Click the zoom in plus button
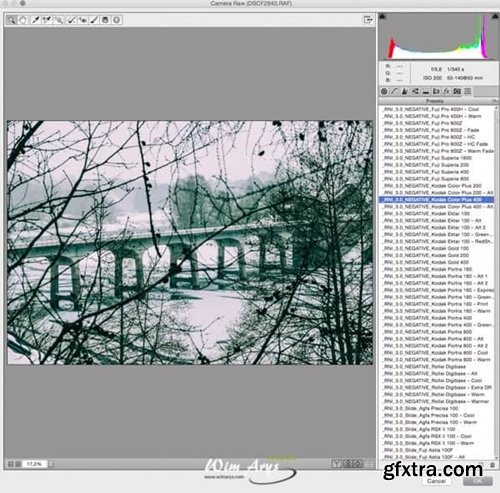Viewport: 500px width, 493px height. 18,464
